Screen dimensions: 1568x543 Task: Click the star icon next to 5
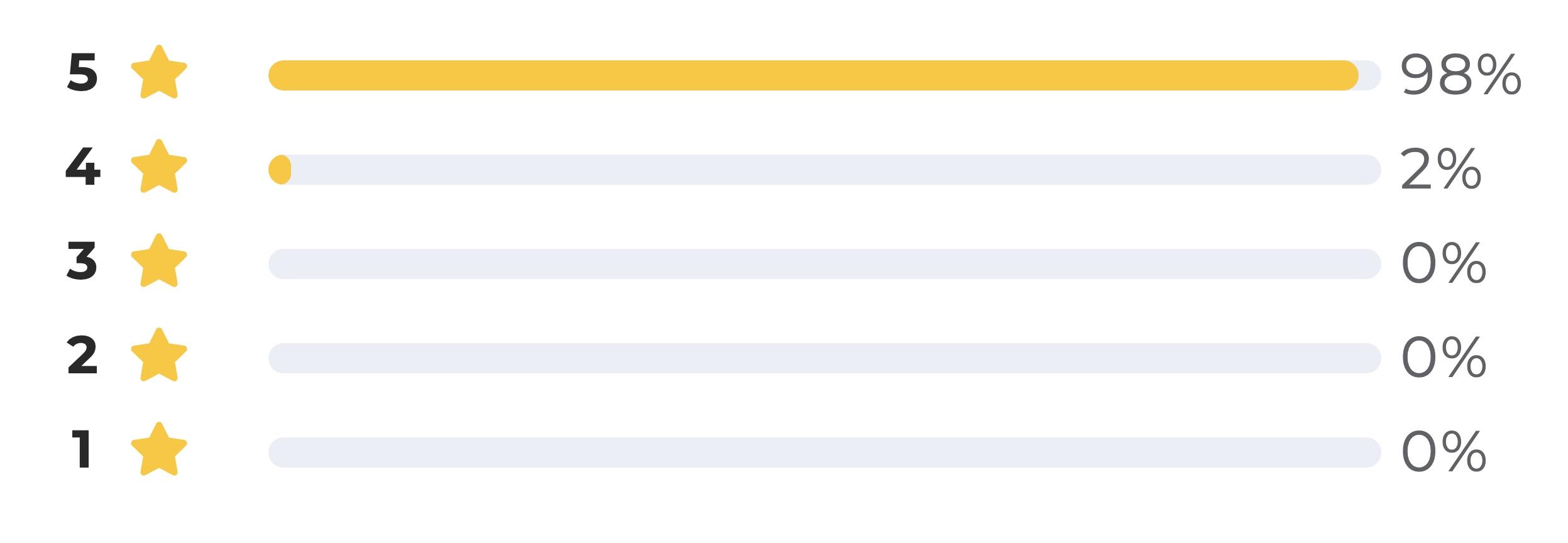point(159,72)
